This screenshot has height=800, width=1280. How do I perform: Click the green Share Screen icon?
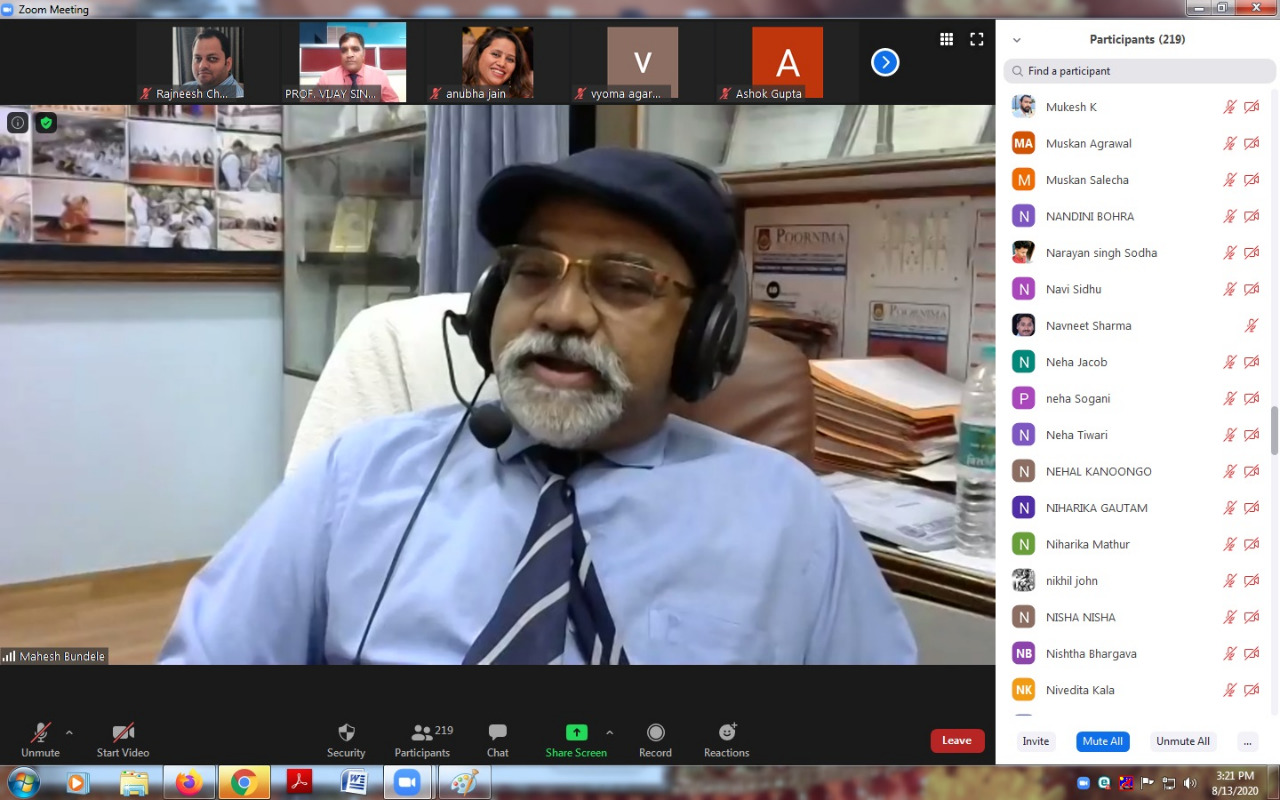click(576, 733)
